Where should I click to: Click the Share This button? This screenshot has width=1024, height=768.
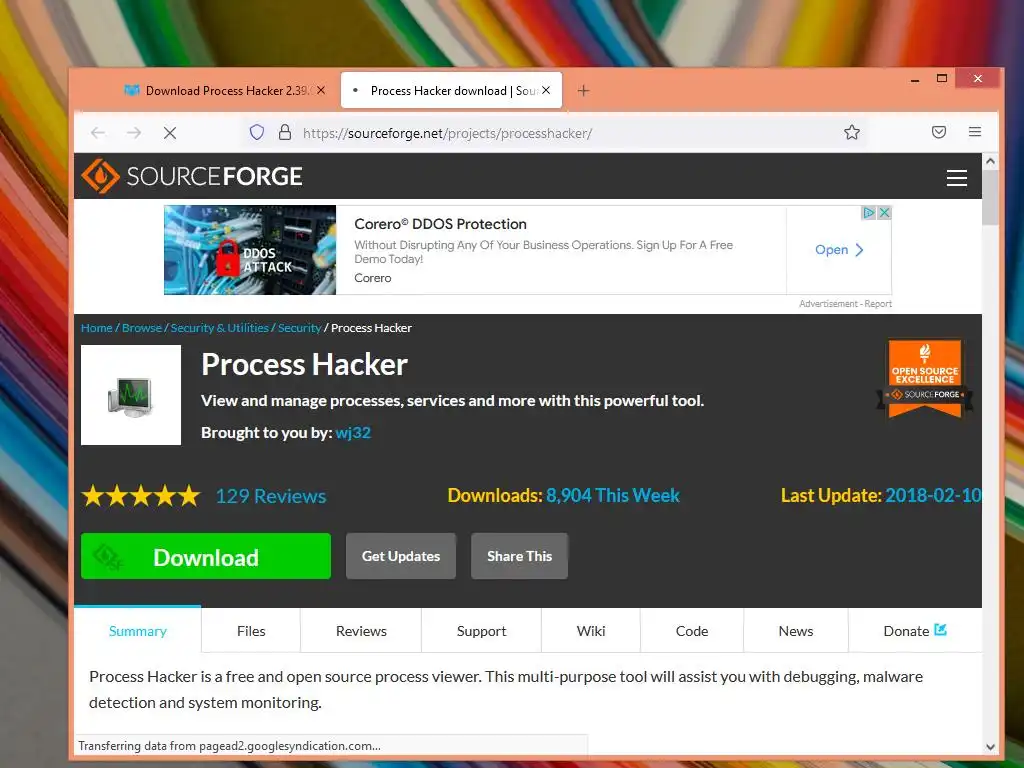[x=519, y=556]
